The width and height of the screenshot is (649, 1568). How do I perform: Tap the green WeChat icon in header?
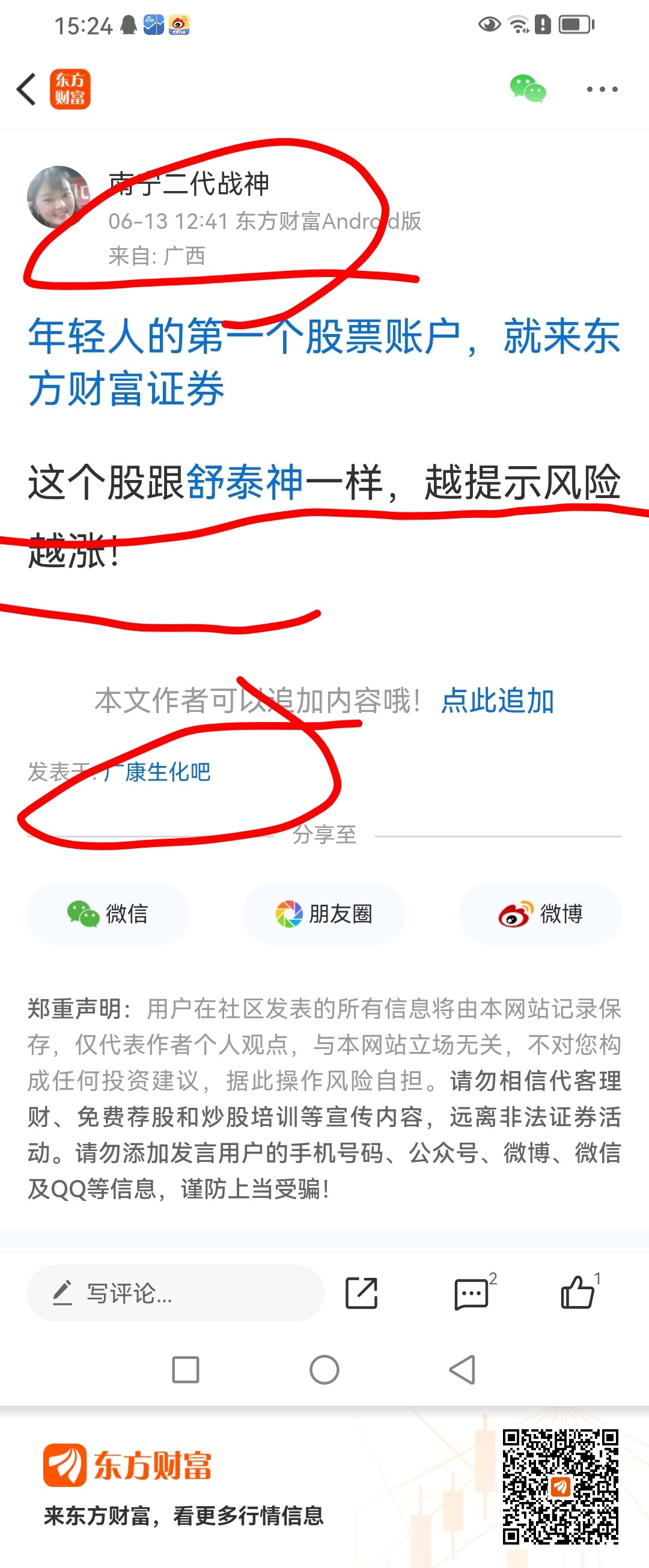(528, 89)
